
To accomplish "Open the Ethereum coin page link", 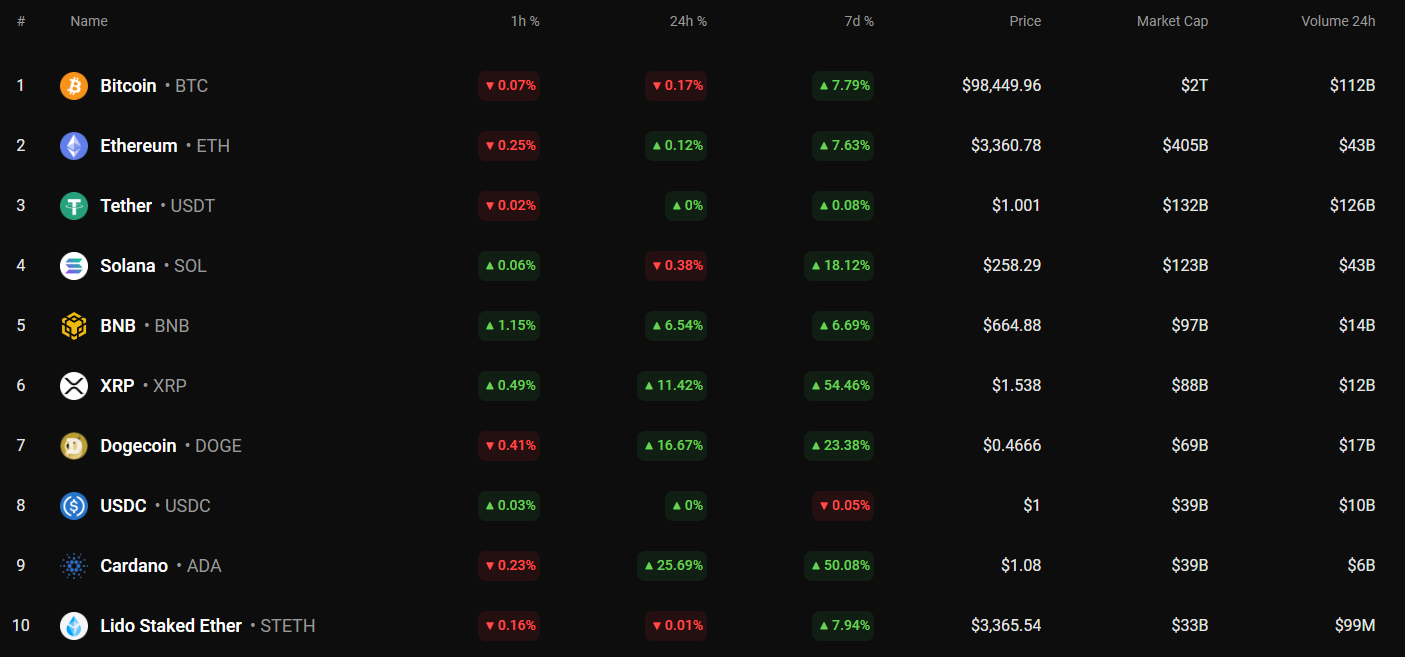I will click(x=139, y=146).
